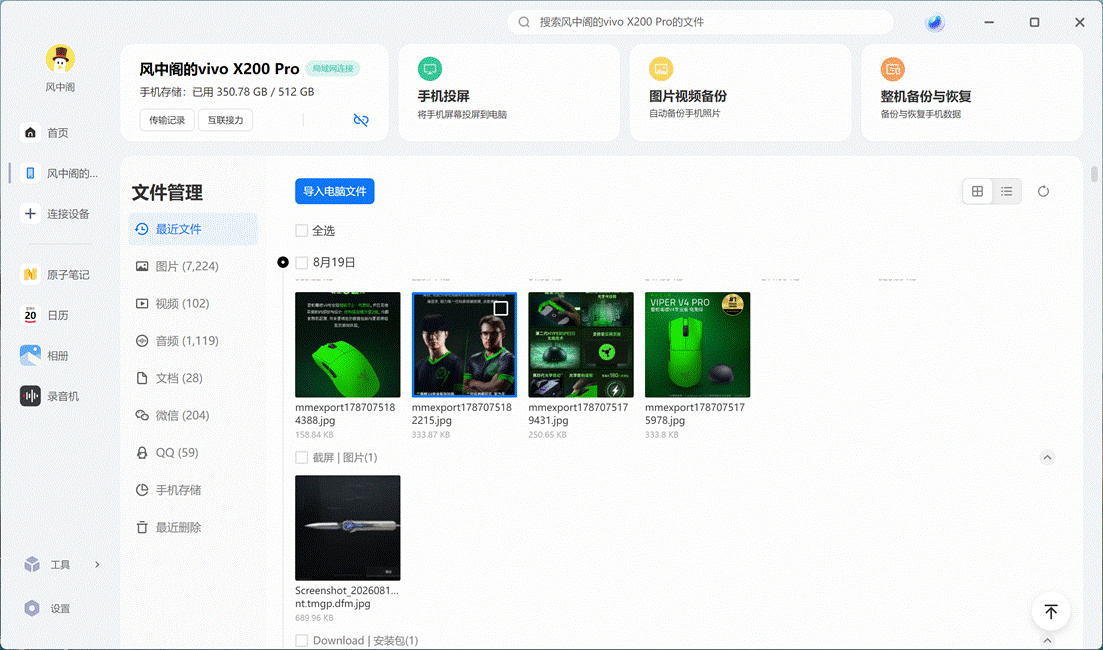The height and width of the screenshot is (650, 1103).
Task: Tick the 全选 select-all checkbox
Action: (302, 231)
